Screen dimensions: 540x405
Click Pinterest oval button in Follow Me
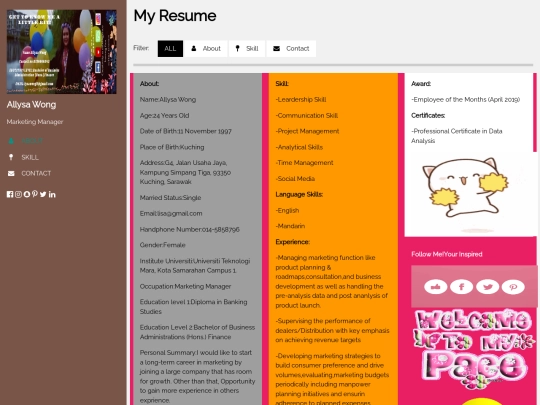(x=513, y=287)
